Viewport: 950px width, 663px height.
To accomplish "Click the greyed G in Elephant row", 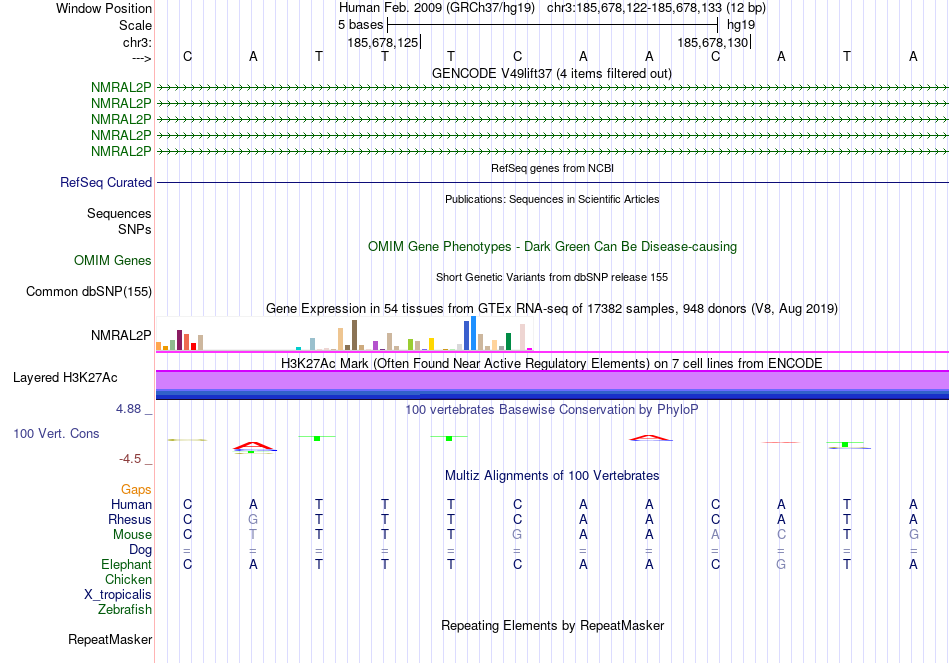I will click(x=781, y=564).
